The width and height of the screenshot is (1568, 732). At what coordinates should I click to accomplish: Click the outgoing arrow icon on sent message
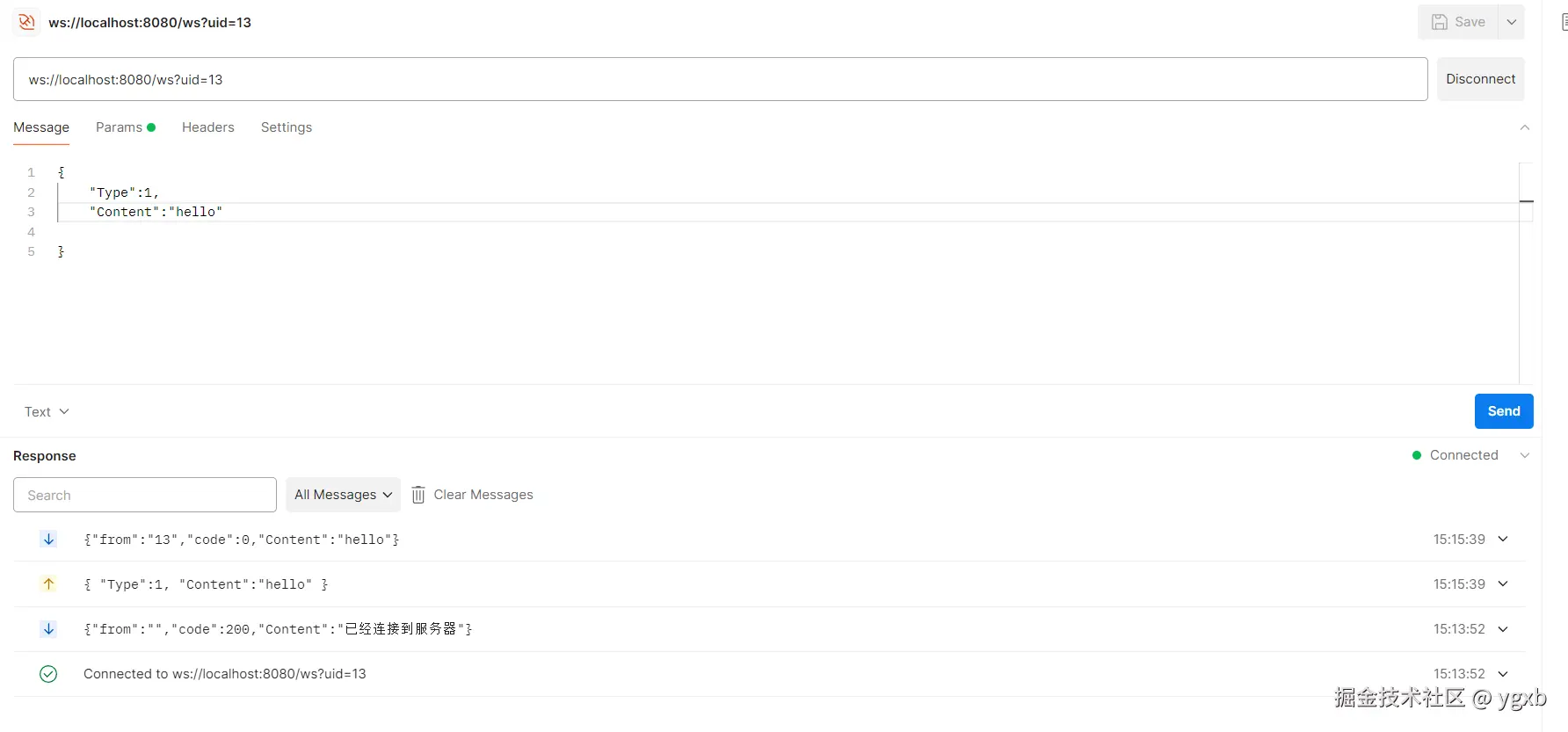click(x=48, y=583)
